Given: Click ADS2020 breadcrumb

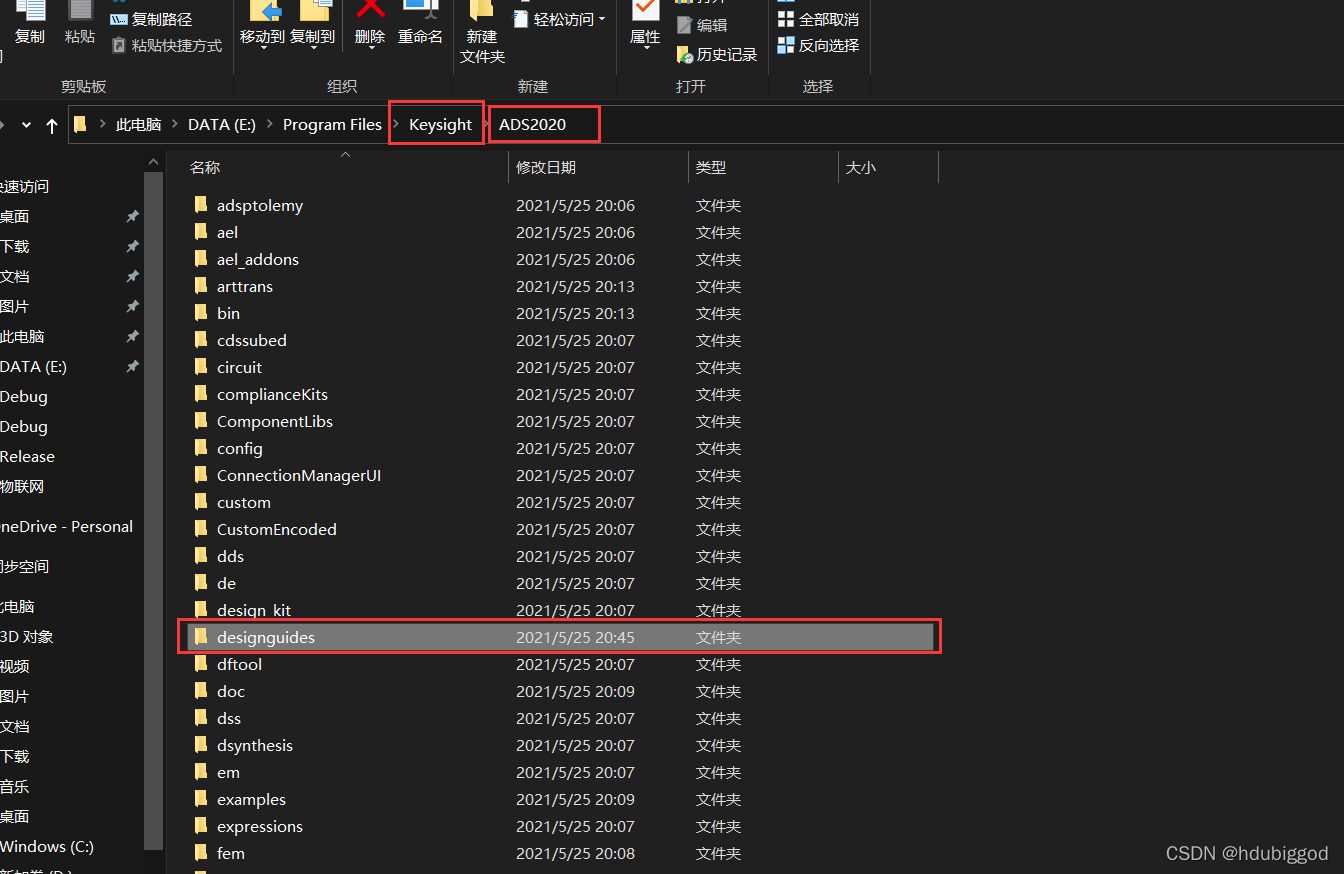Looking at the screenshot, I should [x=532, y=125].
